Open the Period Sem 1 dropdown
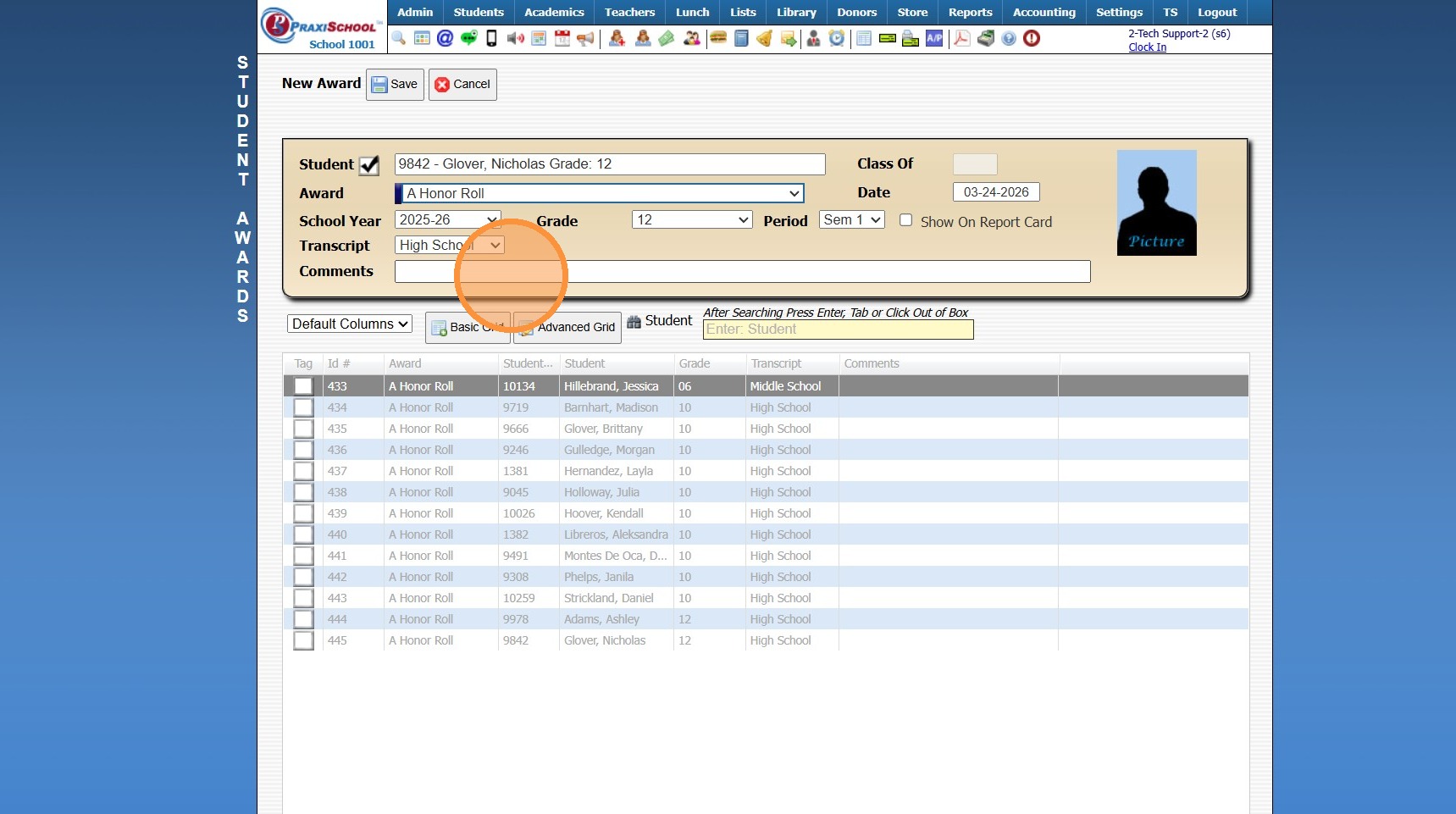This screenshot has width=1456, height=814. (x=852, y=220)
